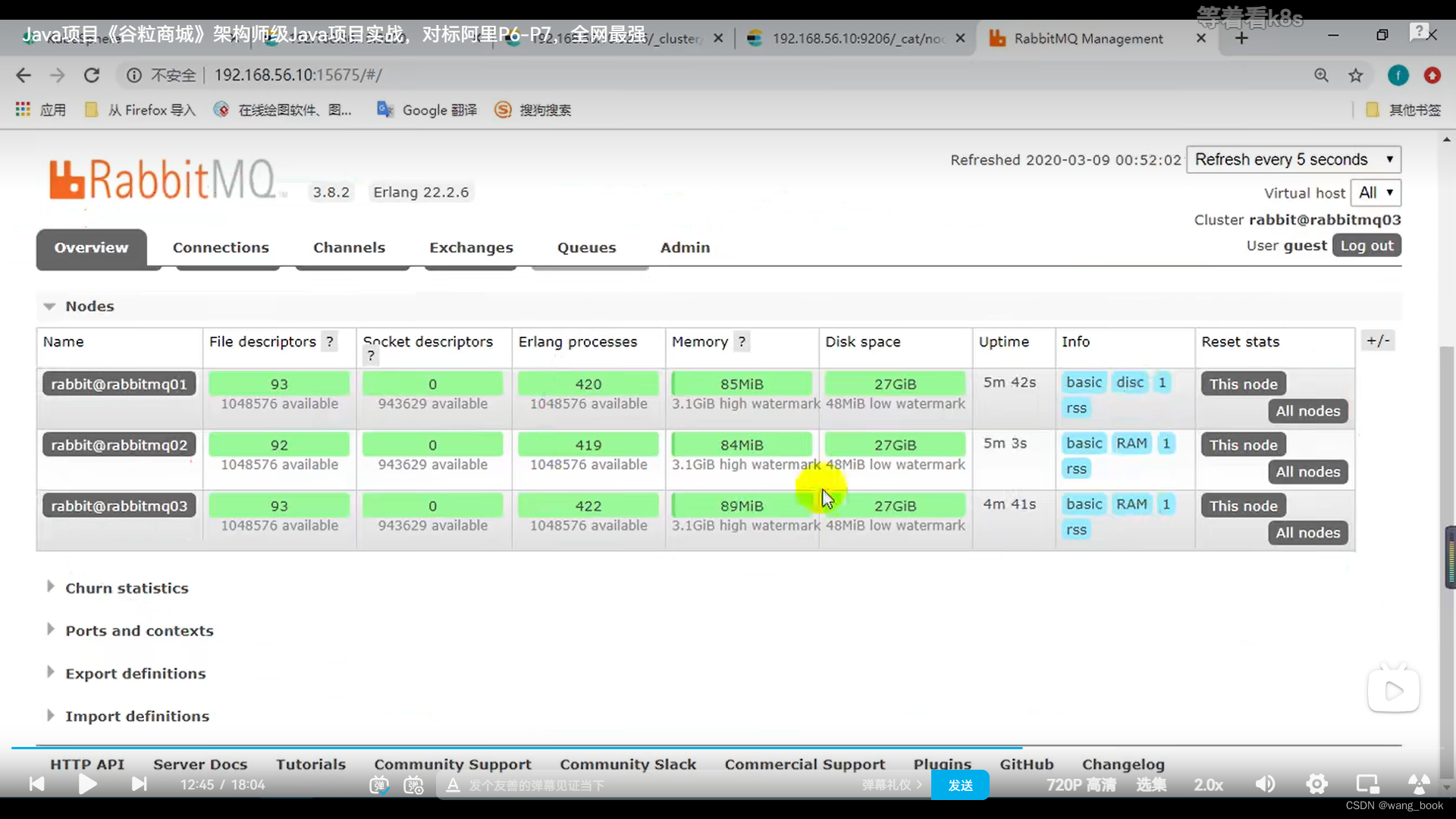Viewport: 1456px width, 819px height.
Task: Bookmark this page with the star icon
Action: [1356, 75]
